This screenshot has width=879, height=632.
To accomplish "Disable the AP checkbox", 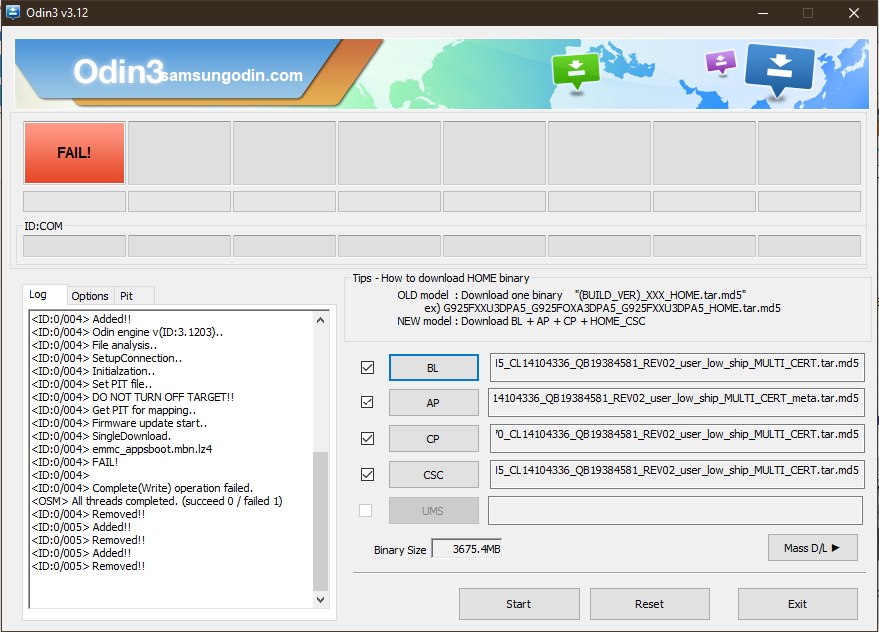I will coord(366,402).
